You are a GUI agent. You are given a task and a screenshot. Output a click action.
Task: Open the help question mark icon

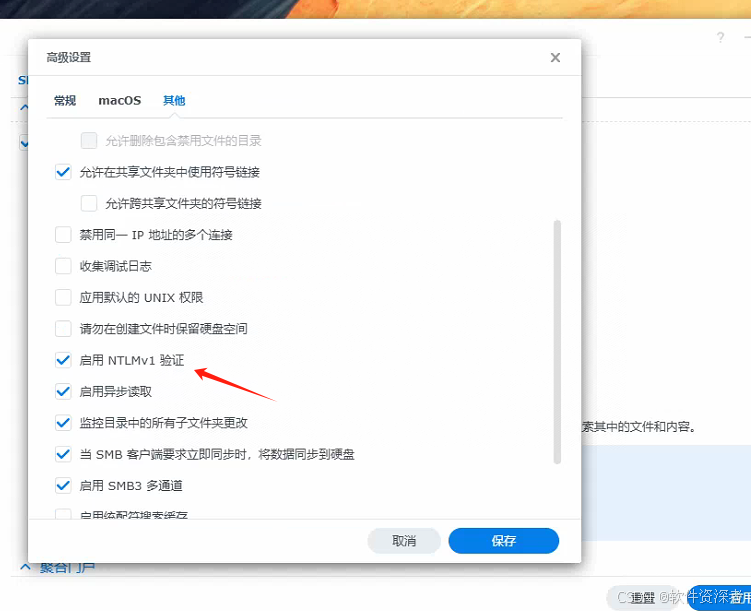click(x=720, y=37)
